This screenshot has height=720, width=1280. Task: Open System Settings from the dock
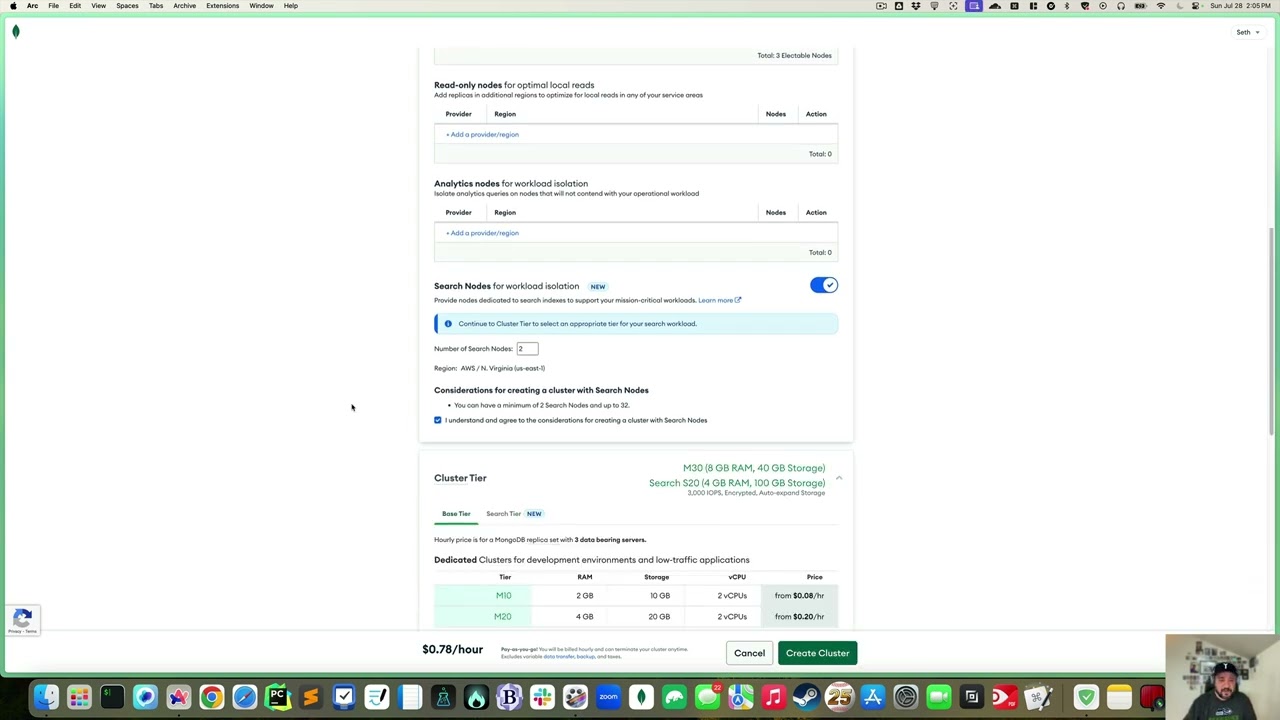point(905,697)
